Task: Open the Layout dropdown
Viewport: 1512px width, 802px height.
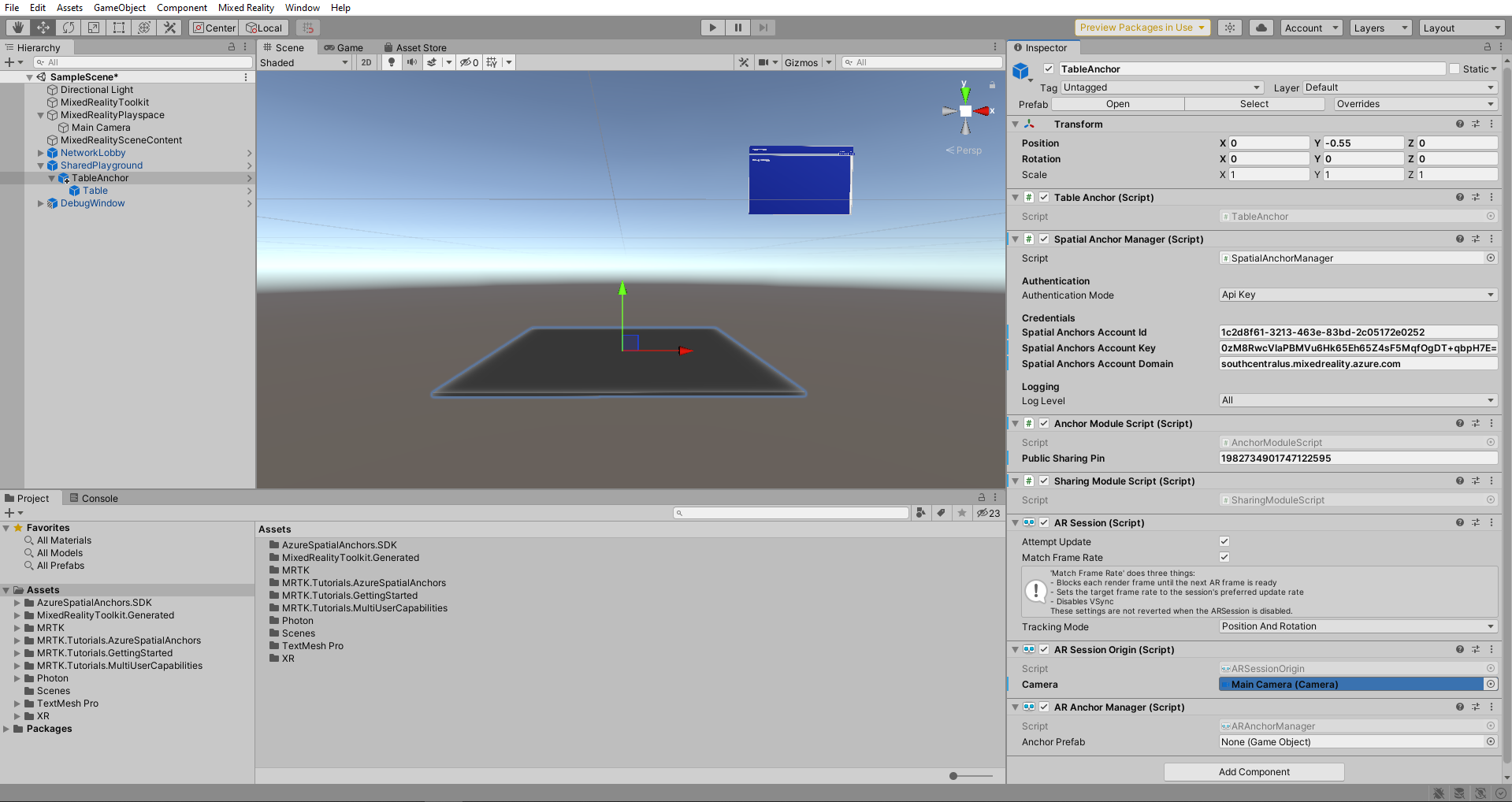Action: coord(1462,27)
